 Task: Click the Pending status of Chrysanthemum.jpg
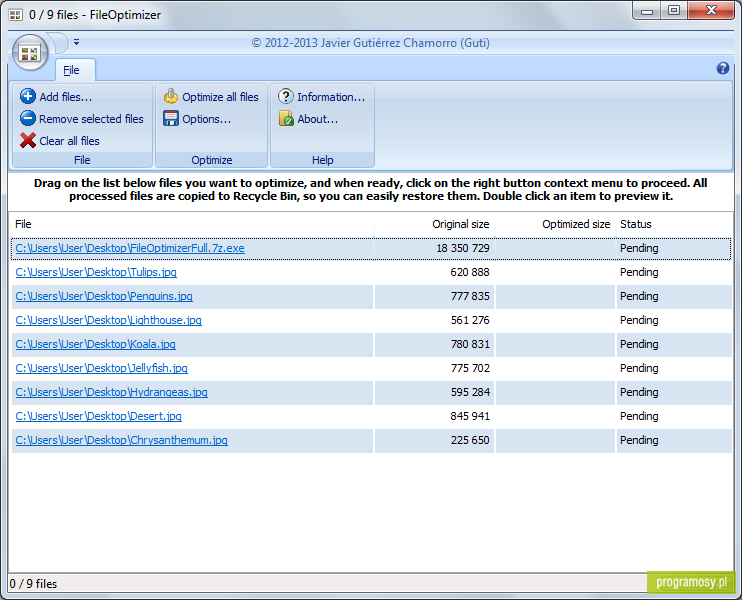[x=639, y=441]
